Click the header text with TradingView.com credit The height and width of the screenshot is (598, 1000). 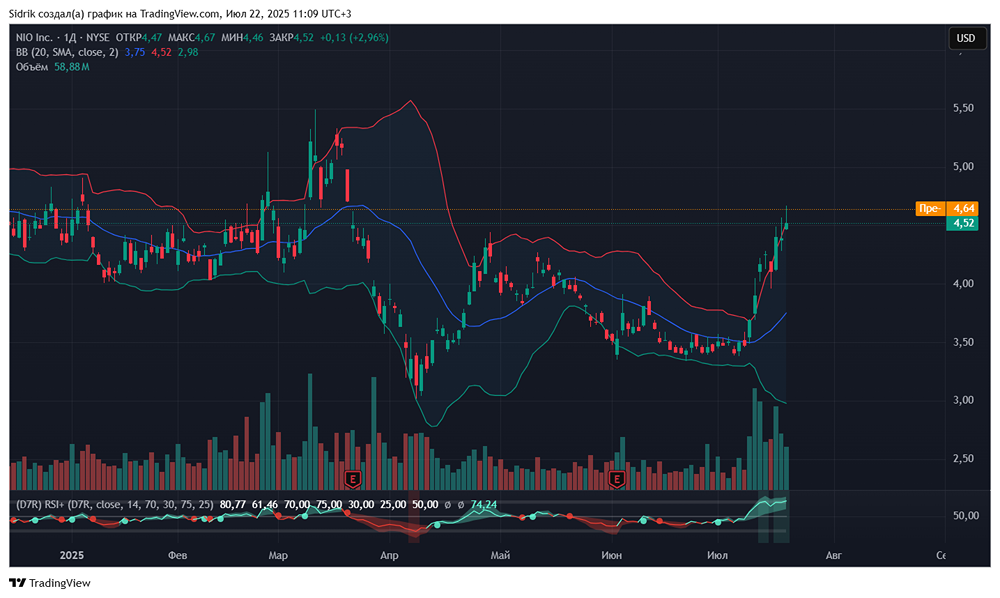pyautogui.click(x=180, y=13)
